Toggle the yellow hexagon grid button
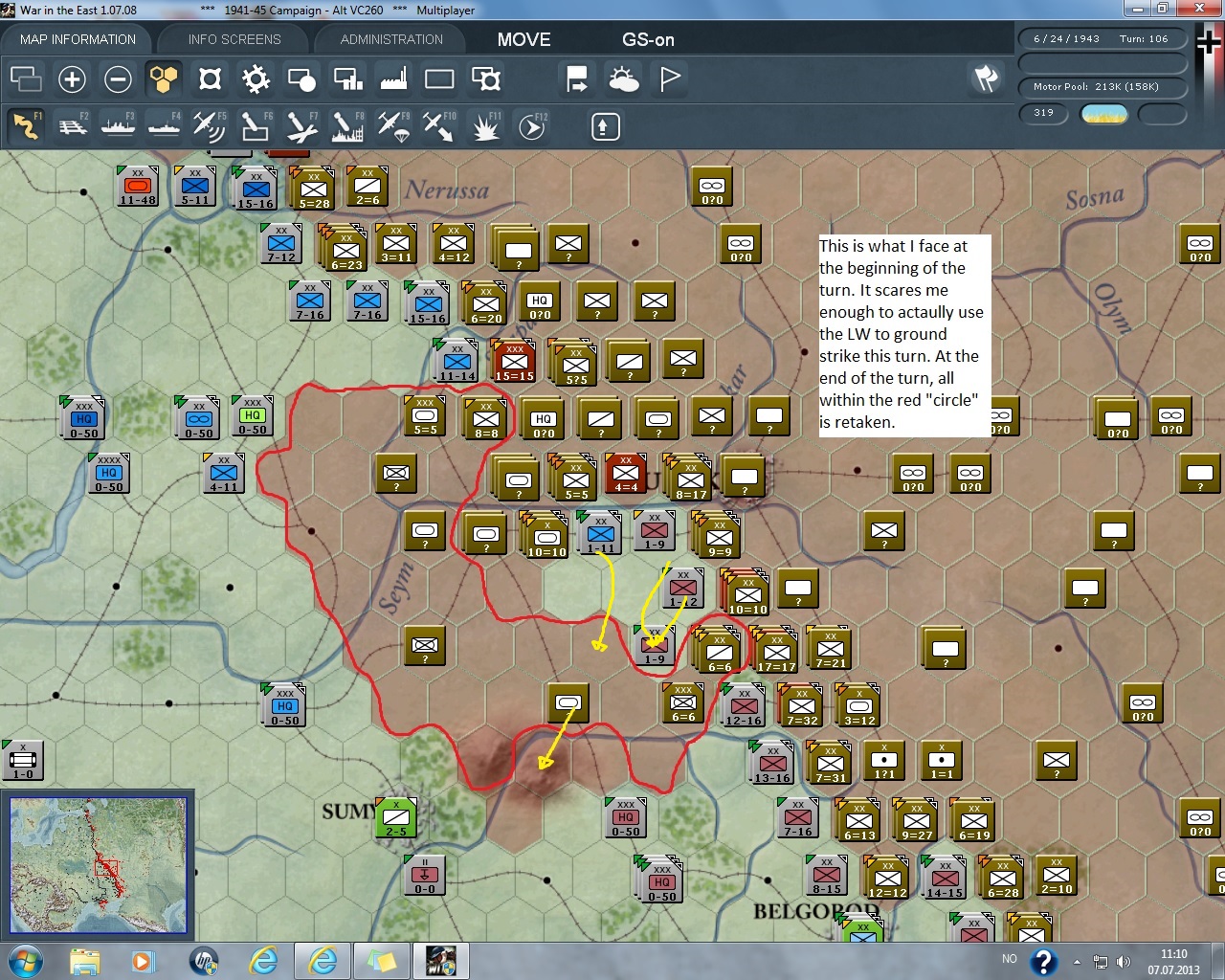This screenshot has height=980, width=1225. (164, 78)
